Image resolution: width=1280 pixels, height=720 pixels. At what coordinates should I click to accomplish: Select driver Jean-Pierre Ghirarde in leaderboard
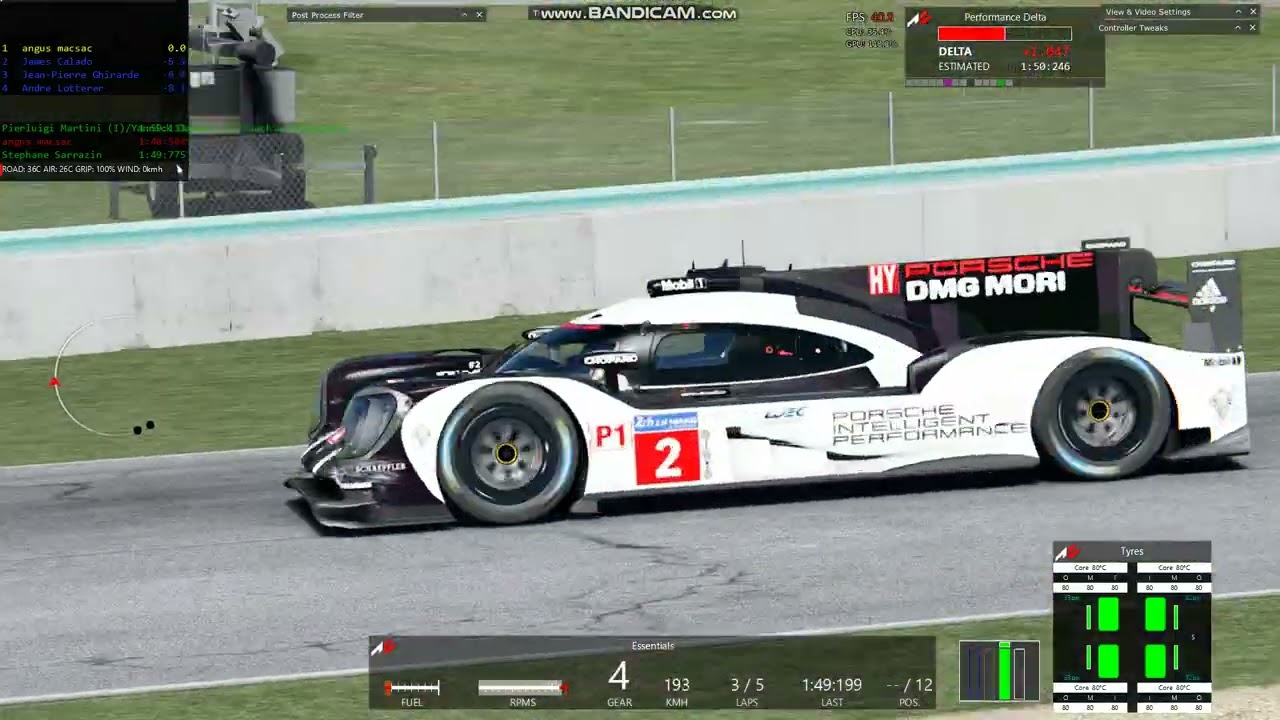point(94,75)
